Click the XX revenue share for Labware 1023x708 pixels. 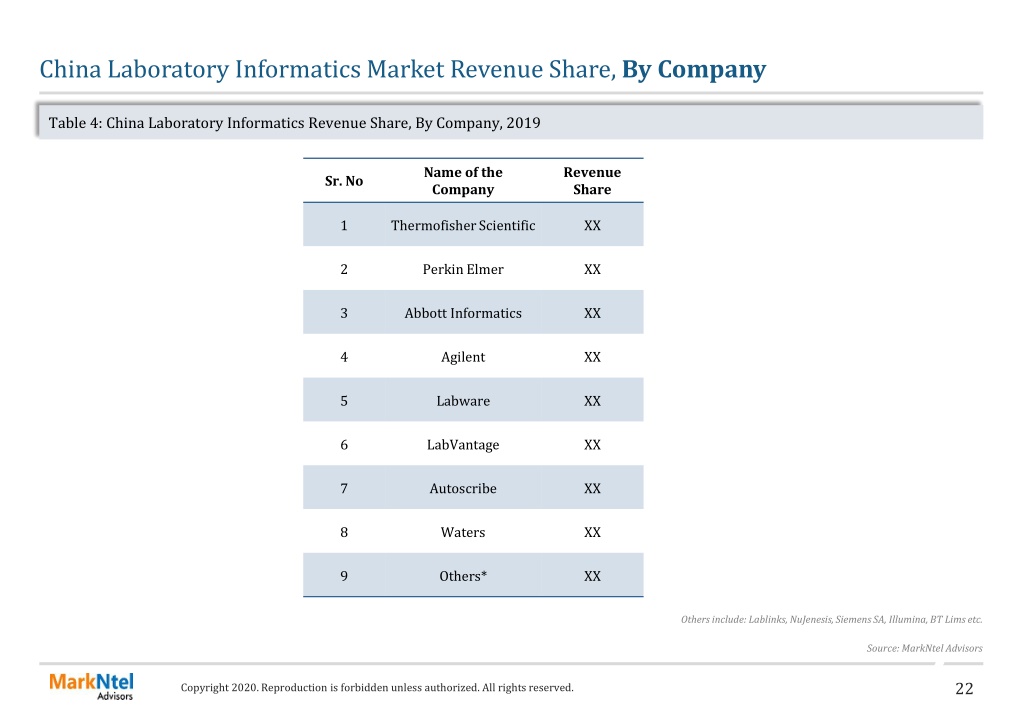592,401
